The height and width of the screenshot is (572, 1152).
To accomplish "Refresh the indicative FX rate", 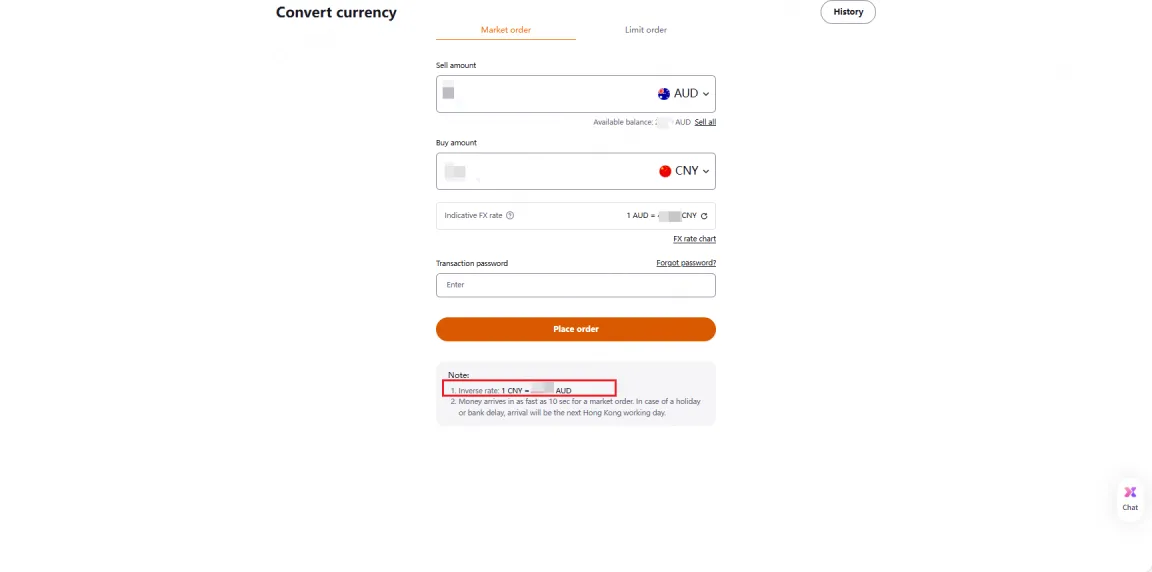I will [x=704, y=216].
